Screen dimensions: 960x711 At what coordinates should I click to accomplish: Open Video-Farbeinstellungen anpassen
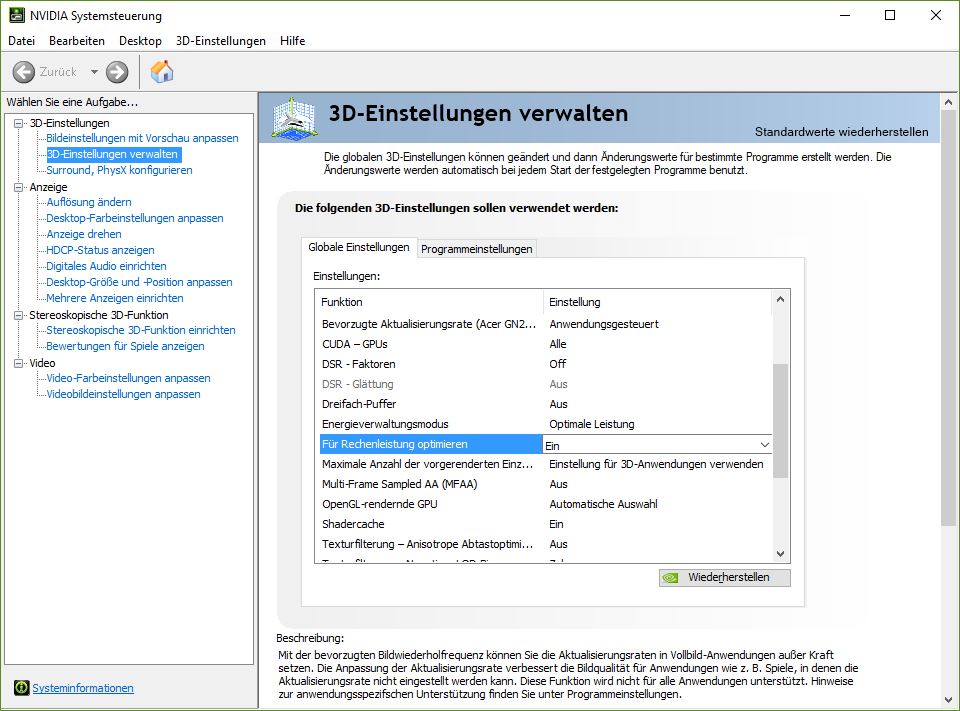pos(129,378)
